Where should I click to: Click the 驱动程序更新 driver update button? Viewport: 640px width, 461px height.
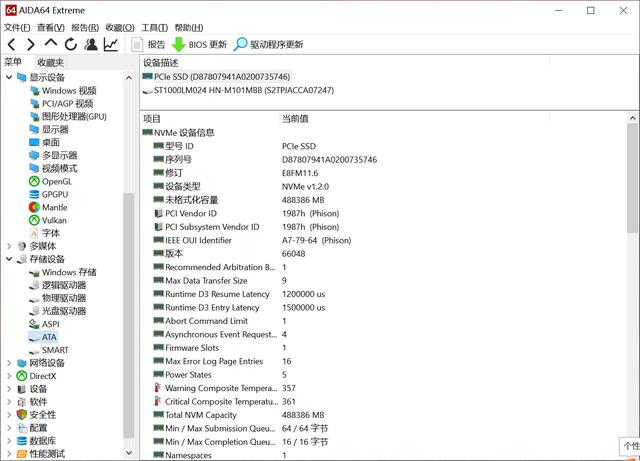(x=269, y=44)
